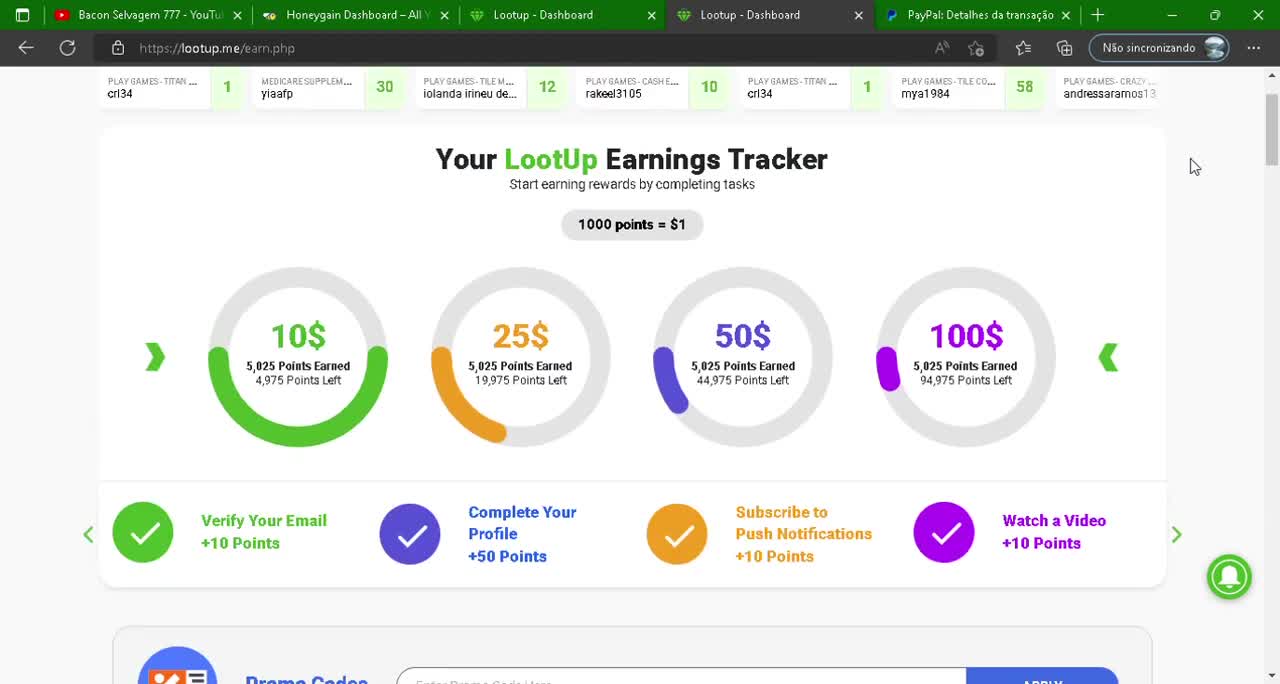Click the task carousel next arrow

[1176, 534]
